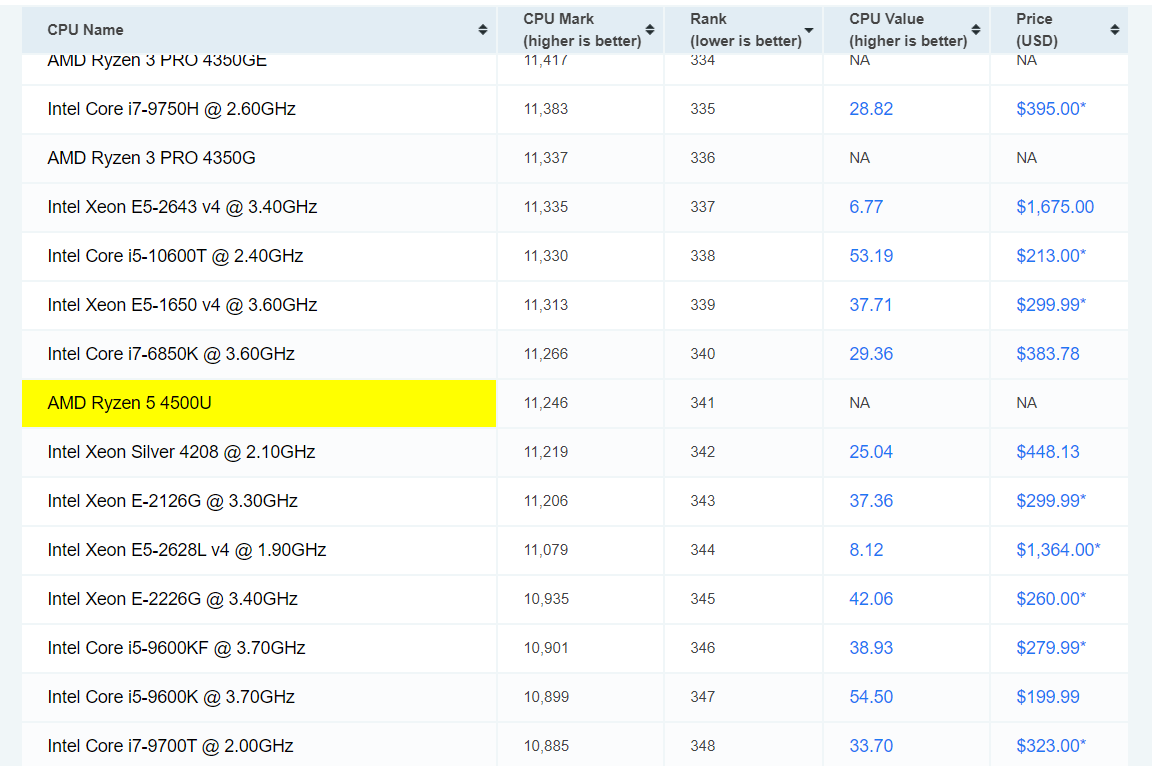Viewport: 1152px width, 766px height.
Task: Click price $260.00* for Xeon E-2226G
Action: point(1051,599)
